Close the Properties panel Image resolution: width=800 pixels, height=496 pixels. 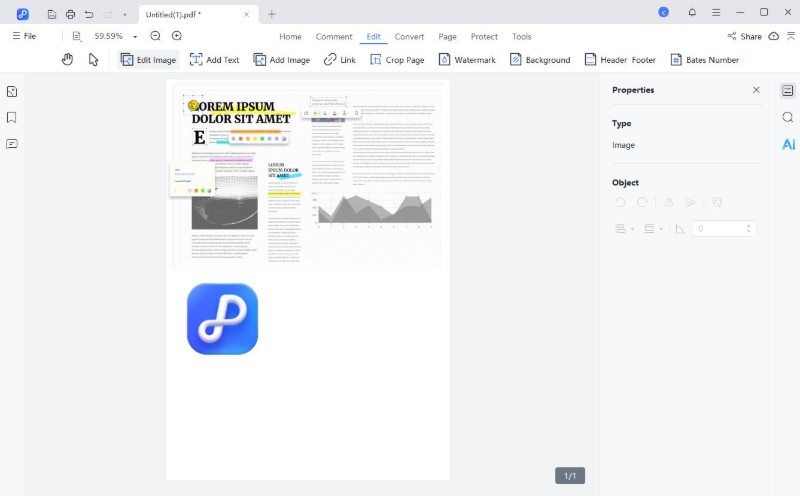pos(756,90)
